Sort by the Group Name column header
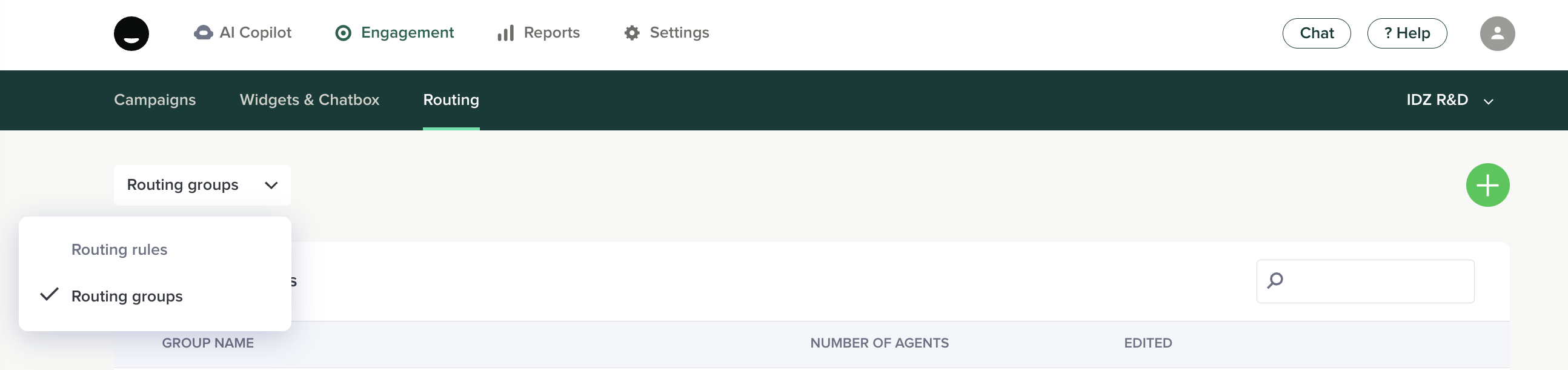Image resolution: width=1568 pixels, height=370 pixels. point(208,343)
